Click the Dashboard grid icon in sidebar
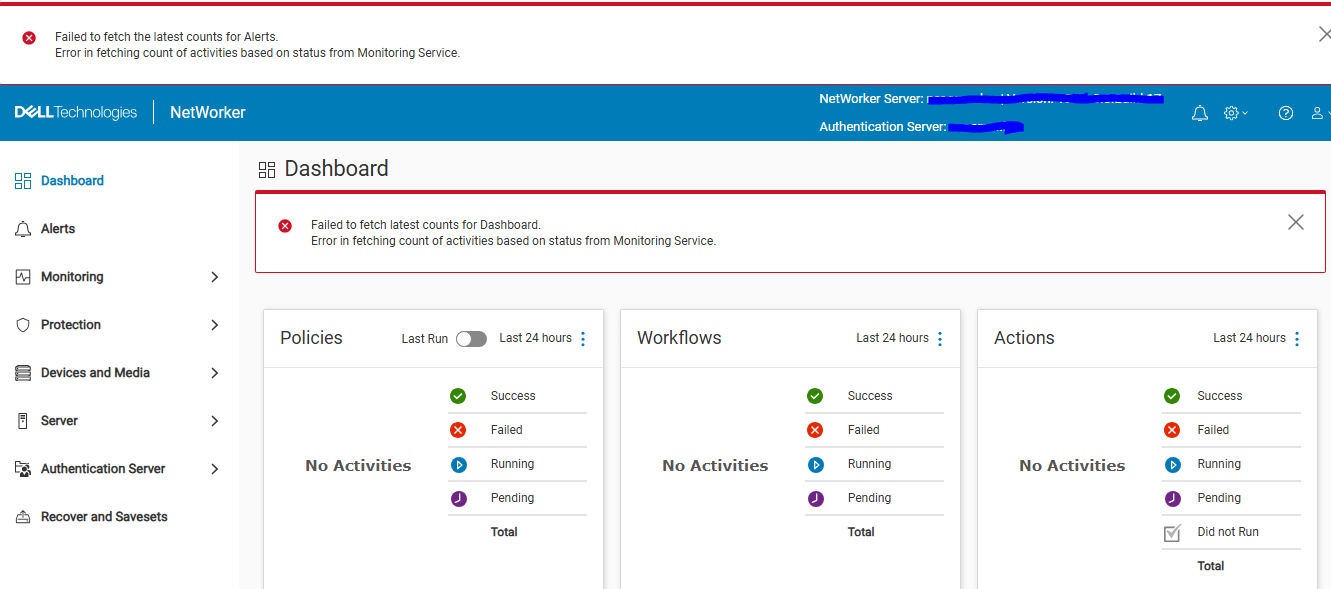 [23, 181]
